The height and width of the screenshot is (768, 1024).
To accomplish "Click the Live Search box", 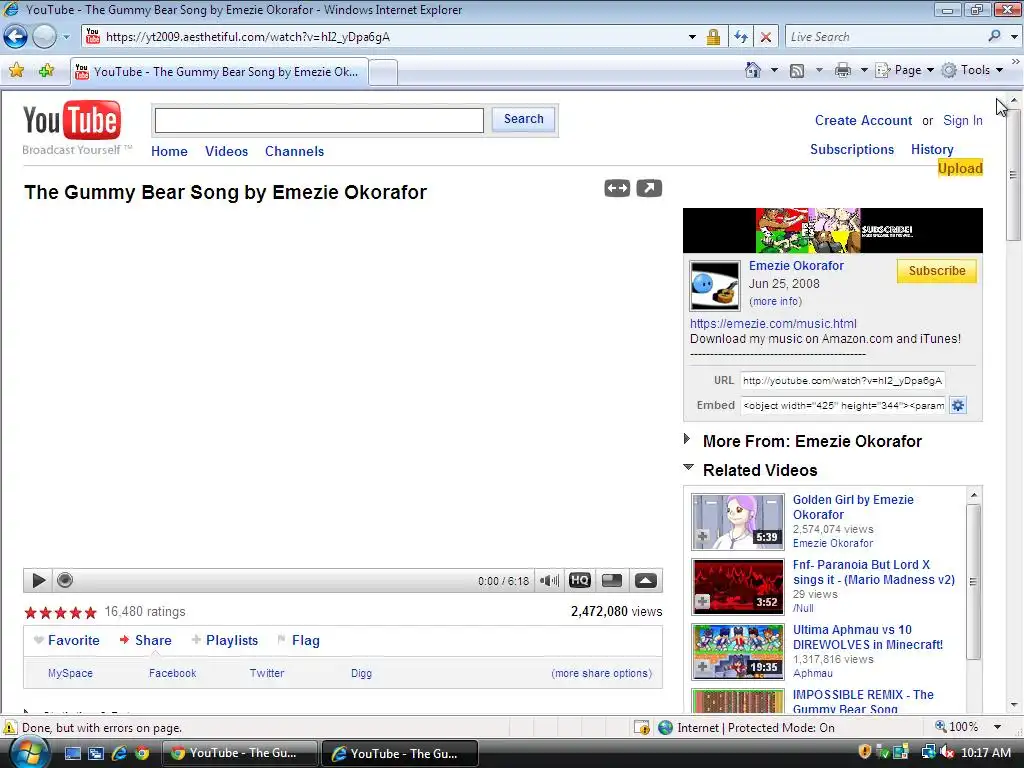I will 885,37.
